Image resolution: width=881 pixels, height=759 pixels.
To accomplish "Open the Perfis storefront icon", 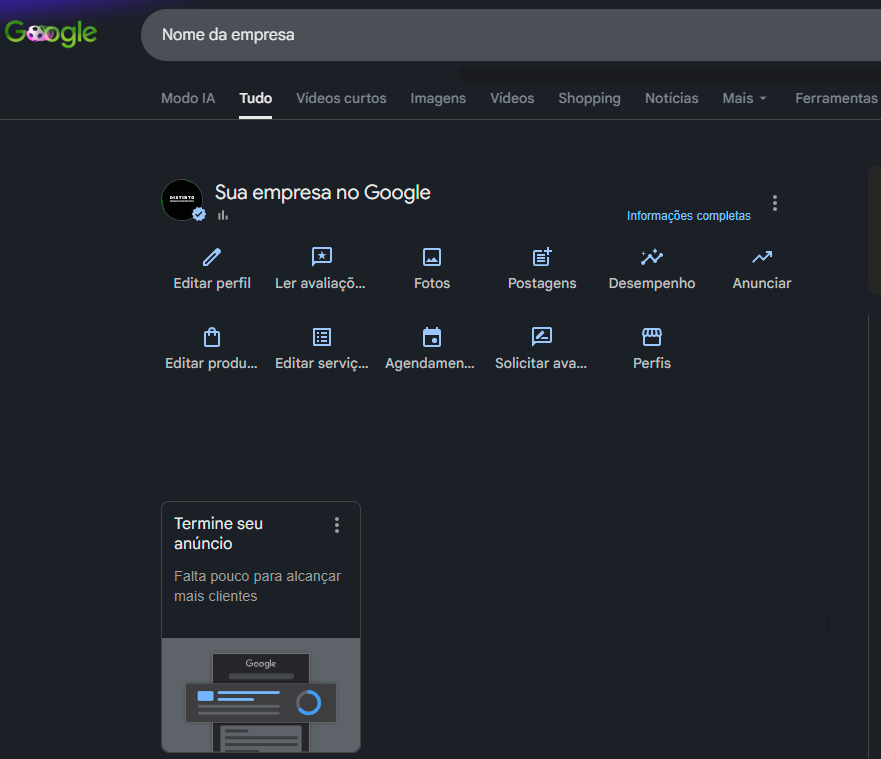I will pyautogui.click(x=652, y=337).
